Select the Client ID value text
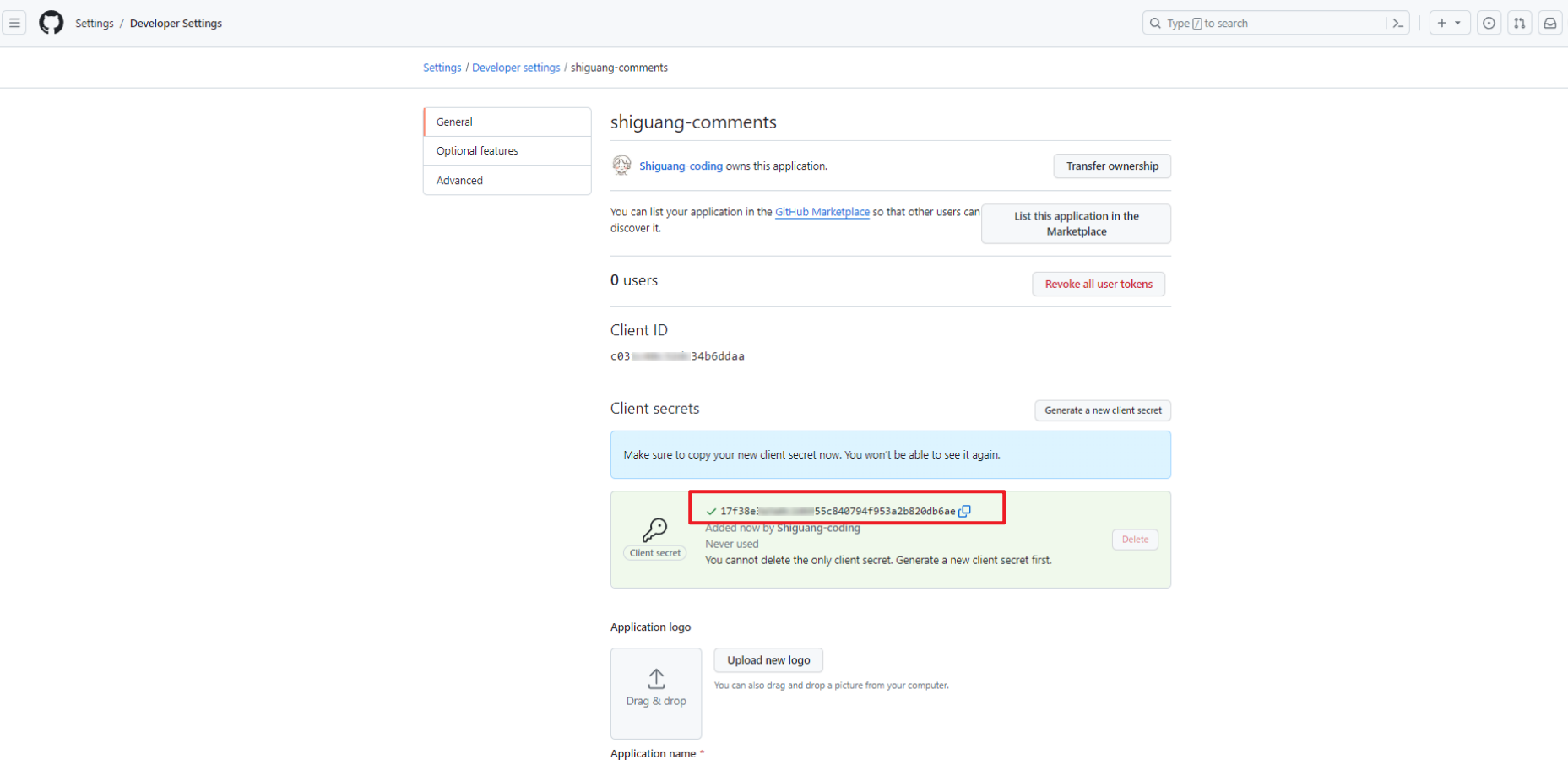The width and height of the screenshot is (1568, 776). coord(677,356)
